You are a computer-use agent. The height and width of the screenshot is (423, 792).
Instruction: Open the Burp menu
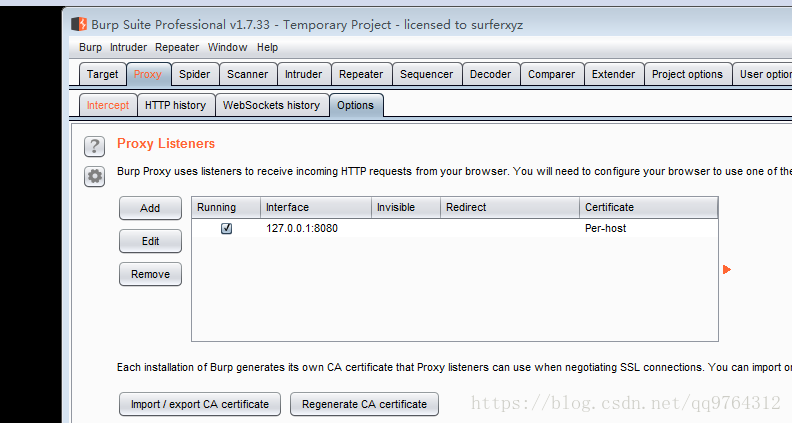[90, 48]
